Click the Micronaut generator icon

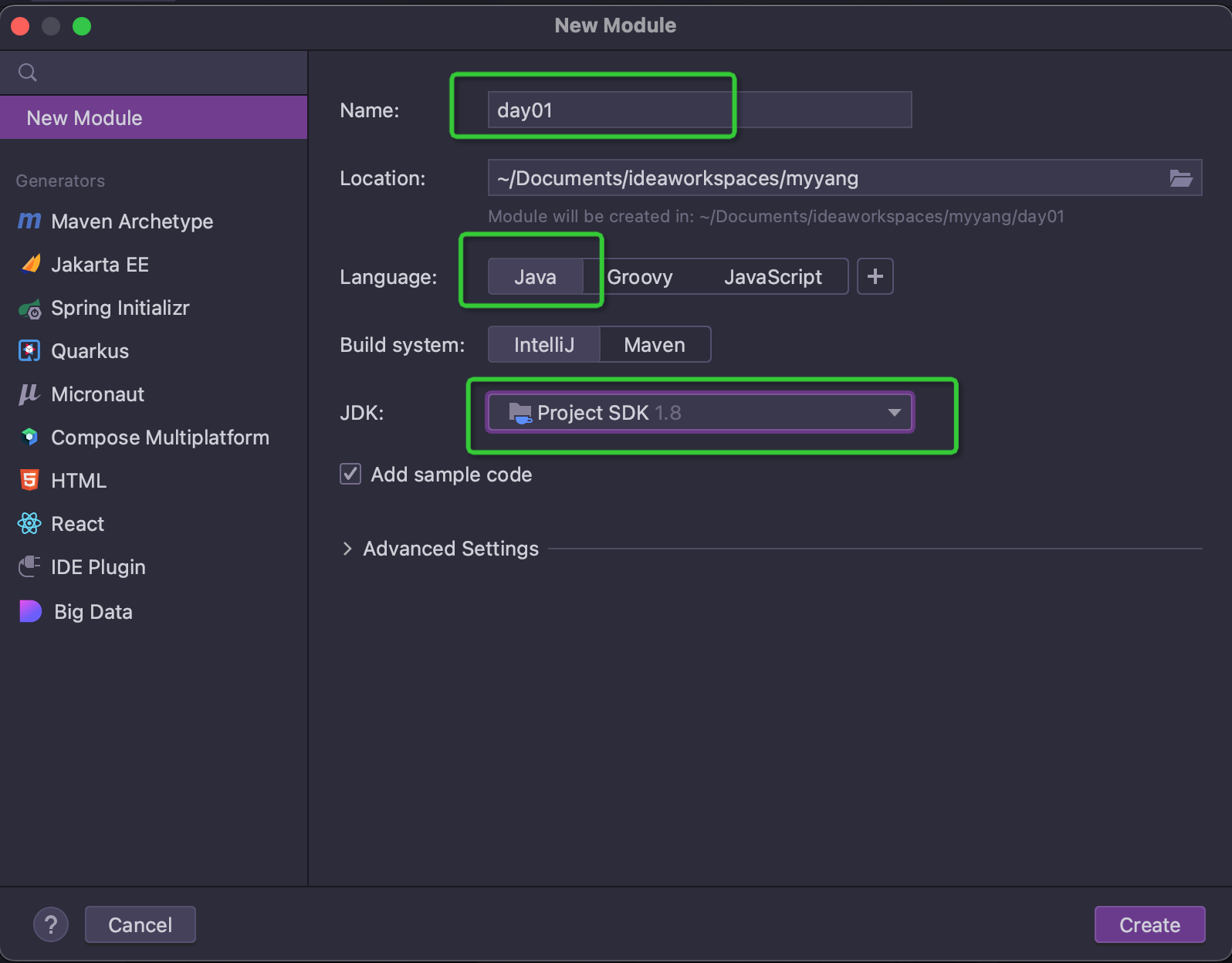coord(29,394)
